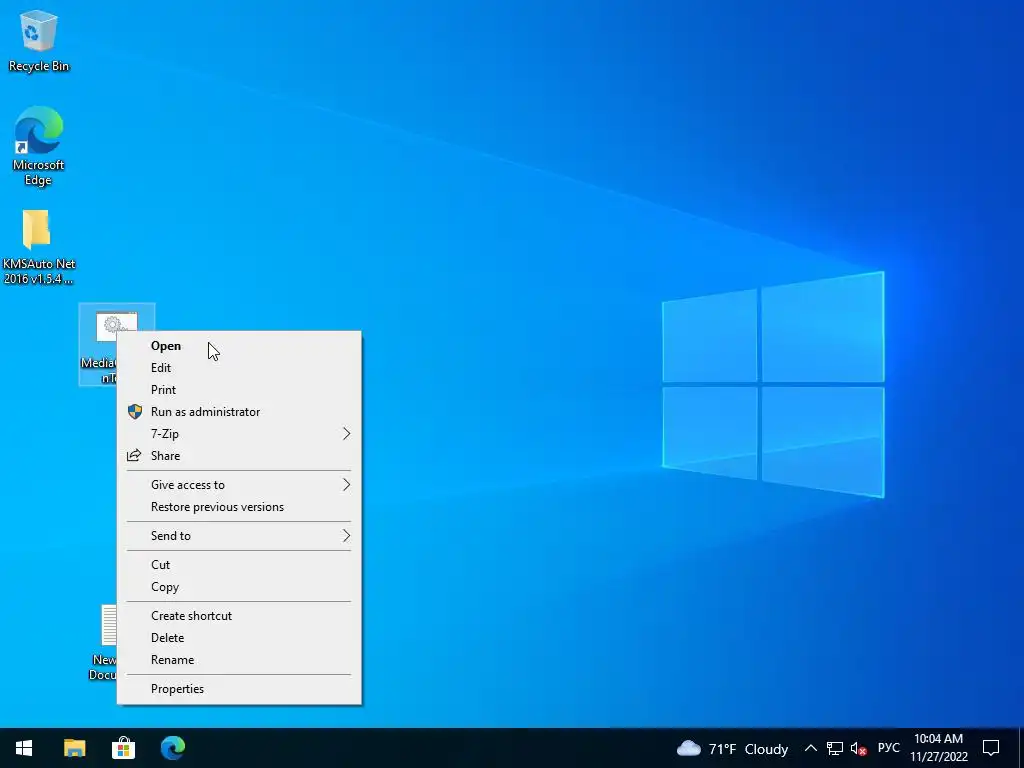This screenshot has height=768, width=1024.
Task: Show hidden system tray icons
Action: (x=810, y=748)
